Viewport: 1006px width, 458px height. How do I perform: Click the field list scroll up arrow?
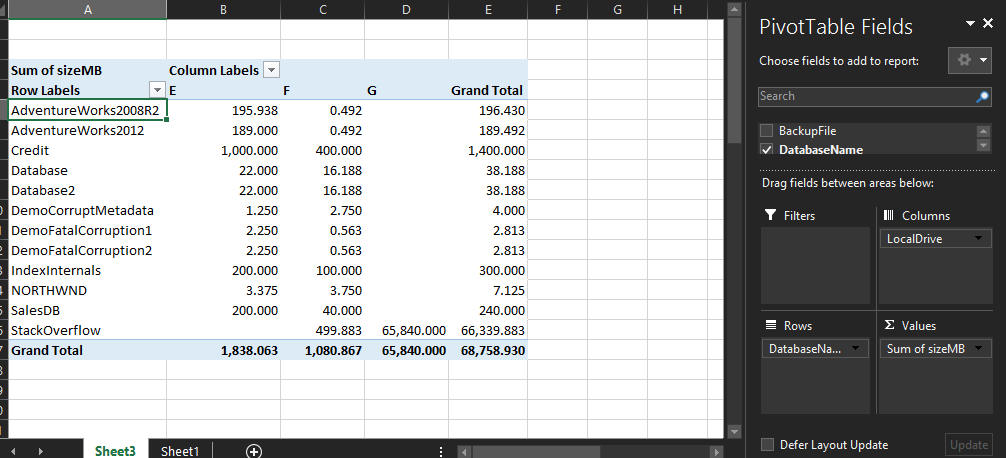[982, 131]
